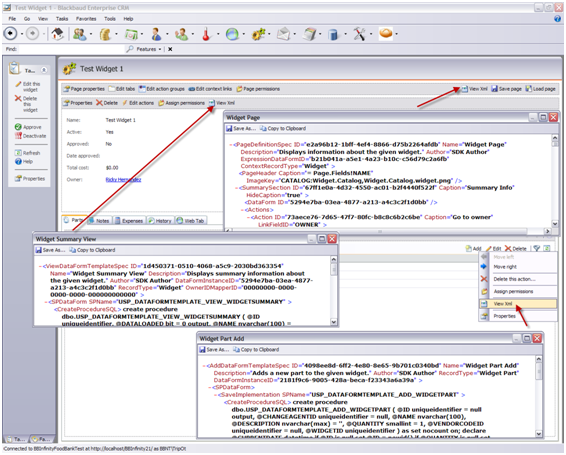Open the Web globe toolbar icon
This screenshot has height=455, width=566.
click(232, 34)
